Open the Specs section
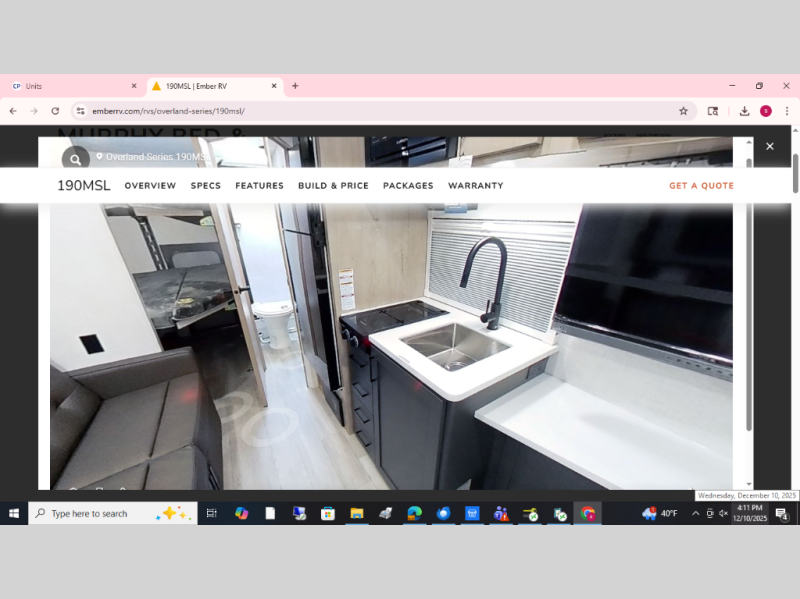 [205, 186]
